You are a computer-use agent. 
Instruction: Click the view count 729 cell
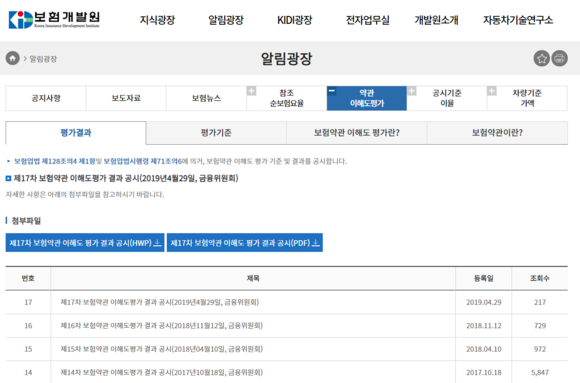click(x=540, y=326)
